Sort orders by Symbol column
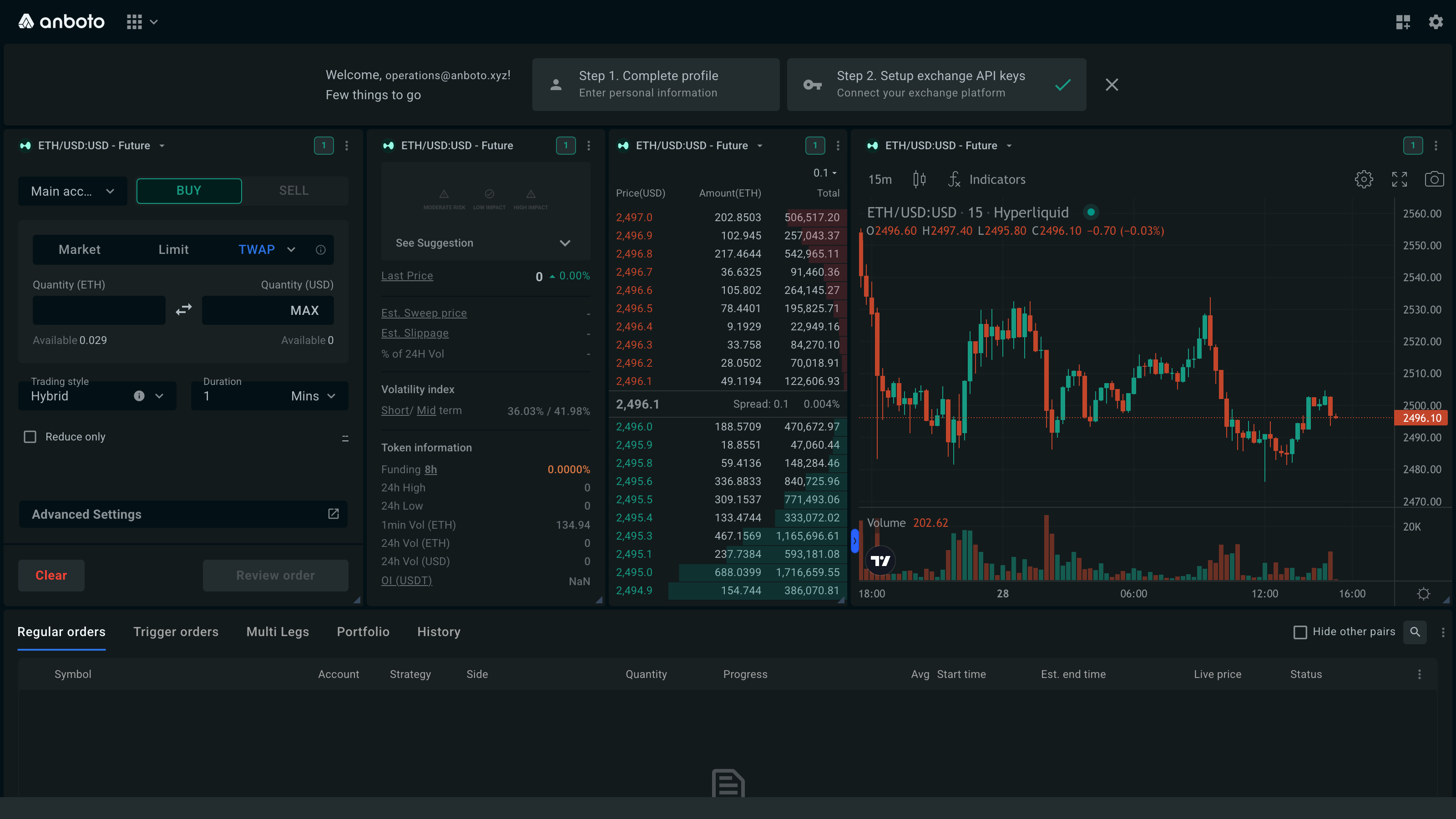Image resolution: width=1456 pixels, height=819 pixels. (73, 674)
